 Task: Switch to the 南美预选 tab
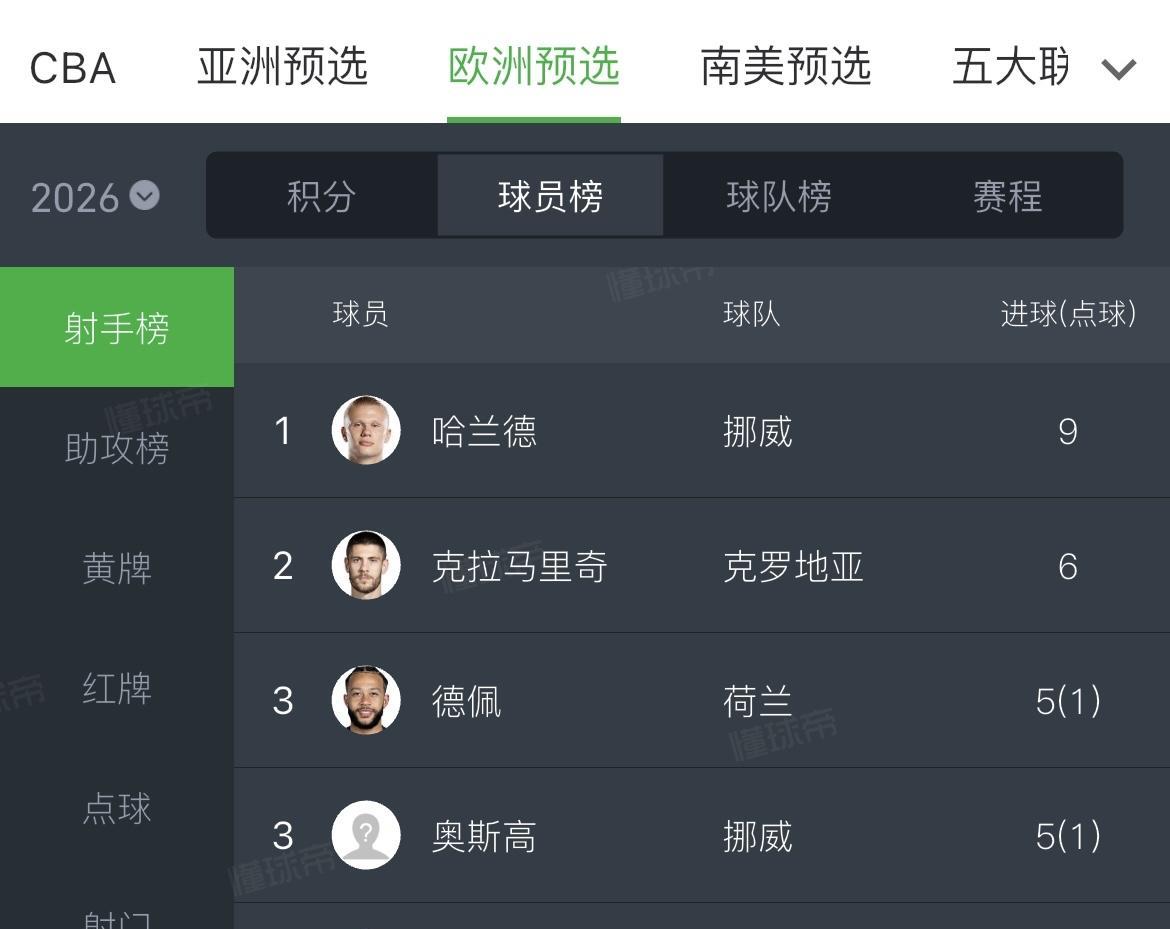pos(786,67)
